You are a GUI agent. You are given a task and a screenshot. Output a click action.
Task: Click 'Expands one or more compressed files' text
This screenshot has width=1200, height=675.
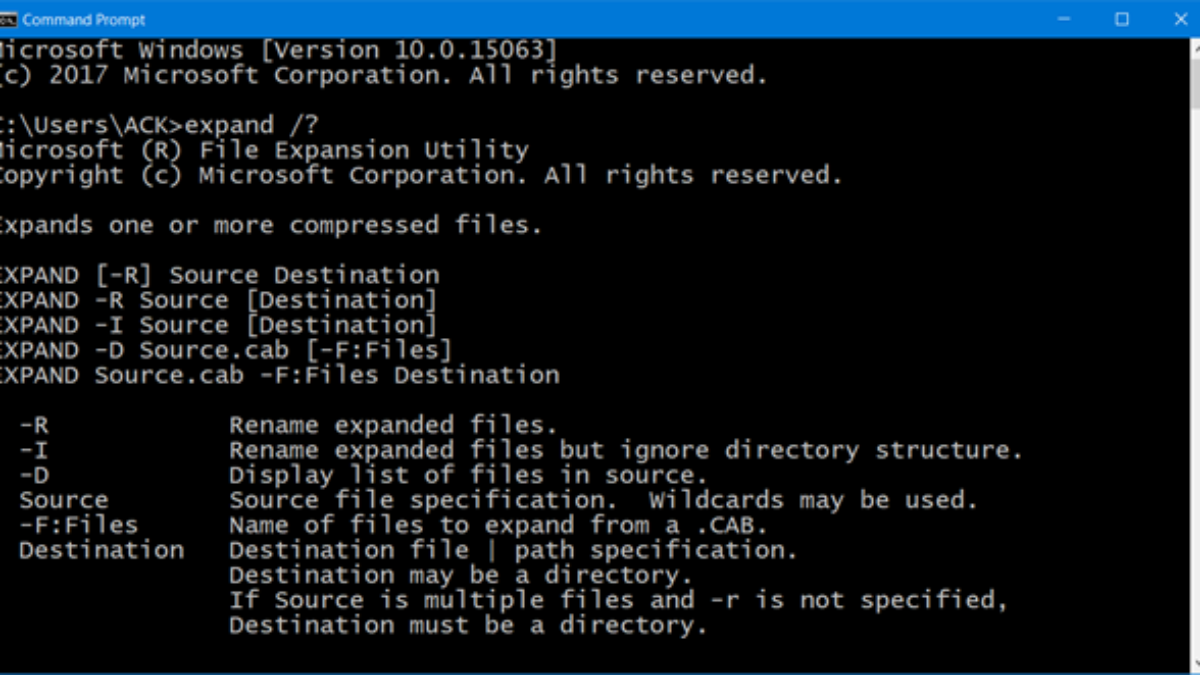coord(268,225)
